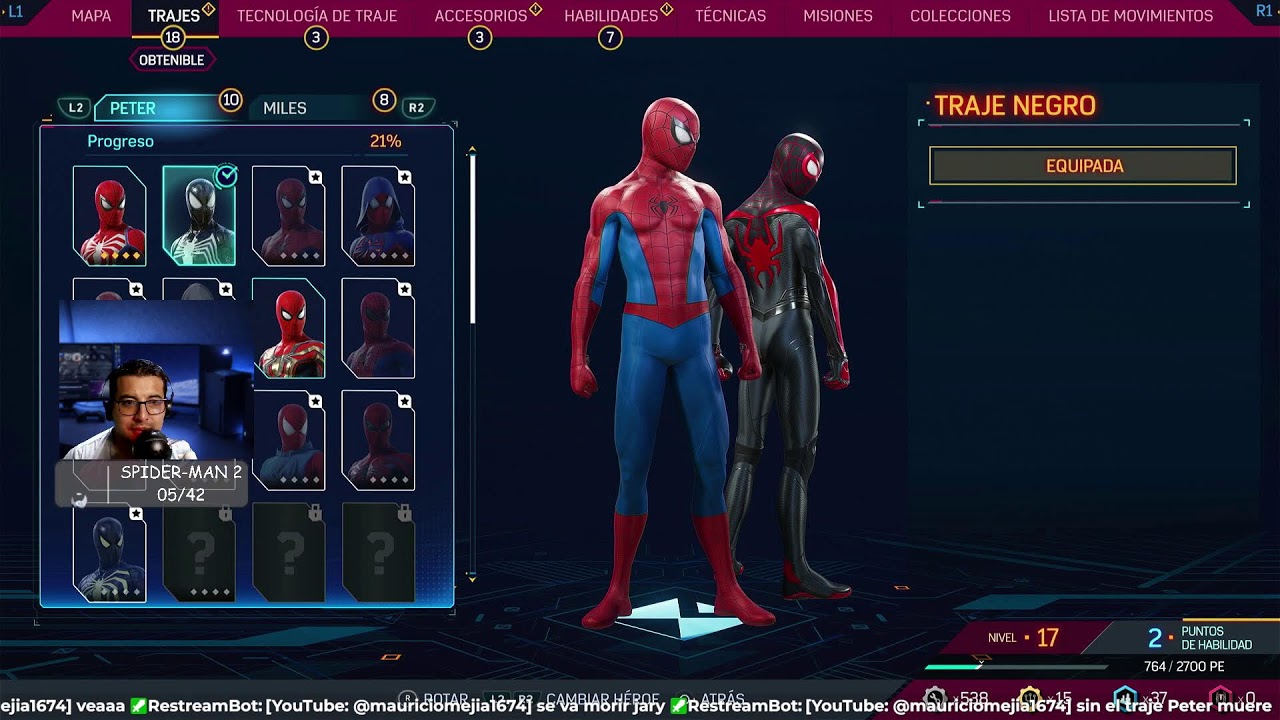Click the L2 trigger icon beside PETER

point(75,108)
